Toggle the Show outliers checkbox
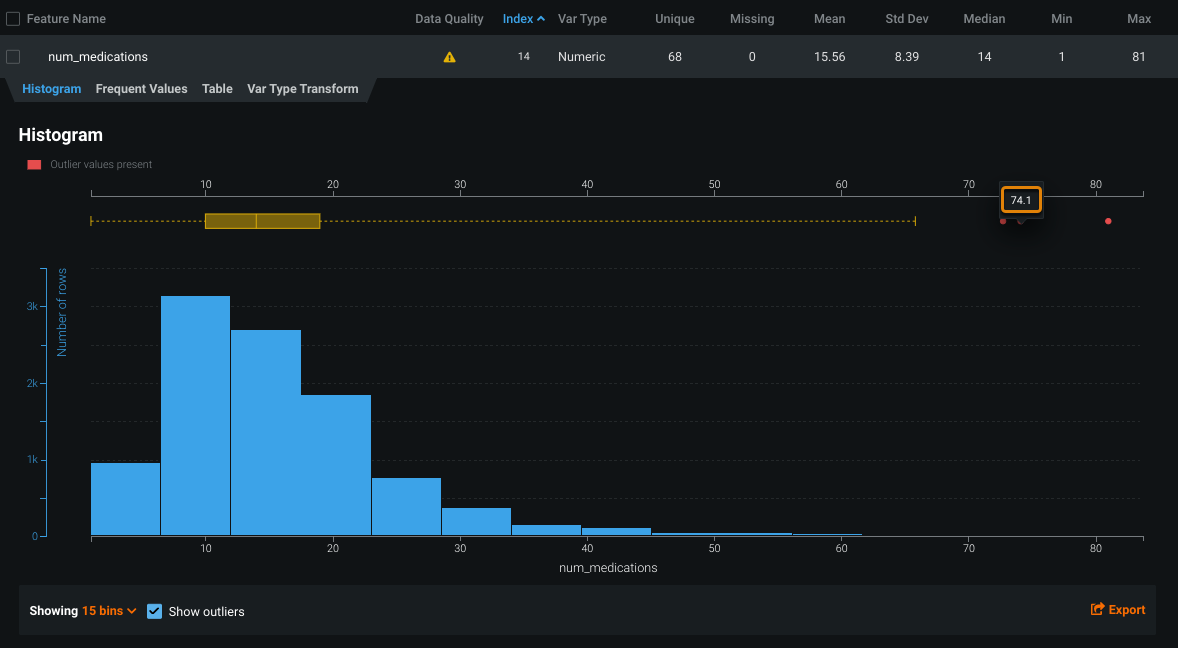The height and width of the screenshot is (648, 1178). pos(155,611)
